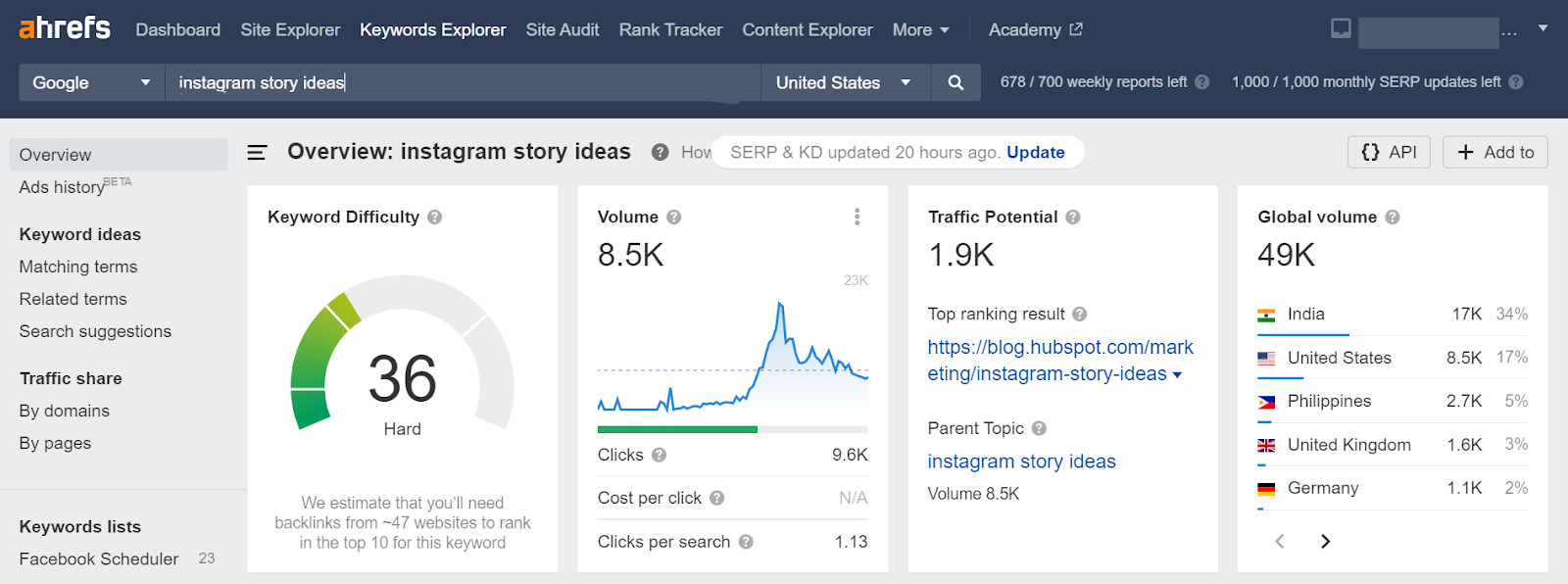1568x584 pixels.
Task: Click the Keyword Difficulty help icon
Action: [x=435, y=218]
